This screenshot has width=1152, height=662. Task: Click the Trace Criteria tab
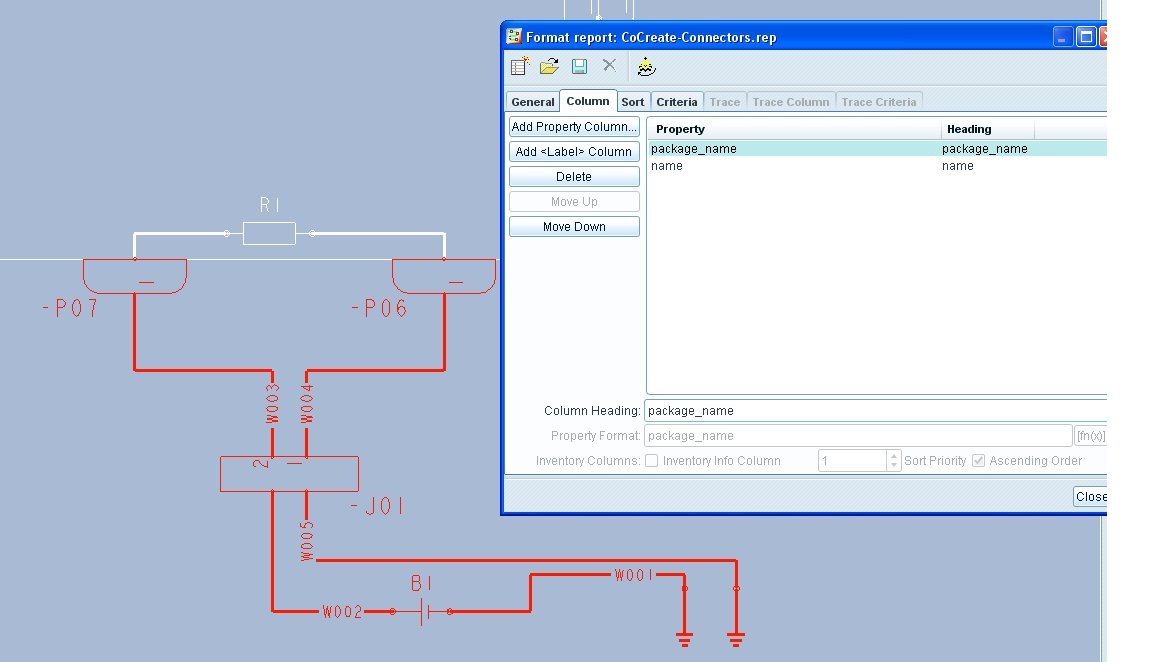(879, 102)
